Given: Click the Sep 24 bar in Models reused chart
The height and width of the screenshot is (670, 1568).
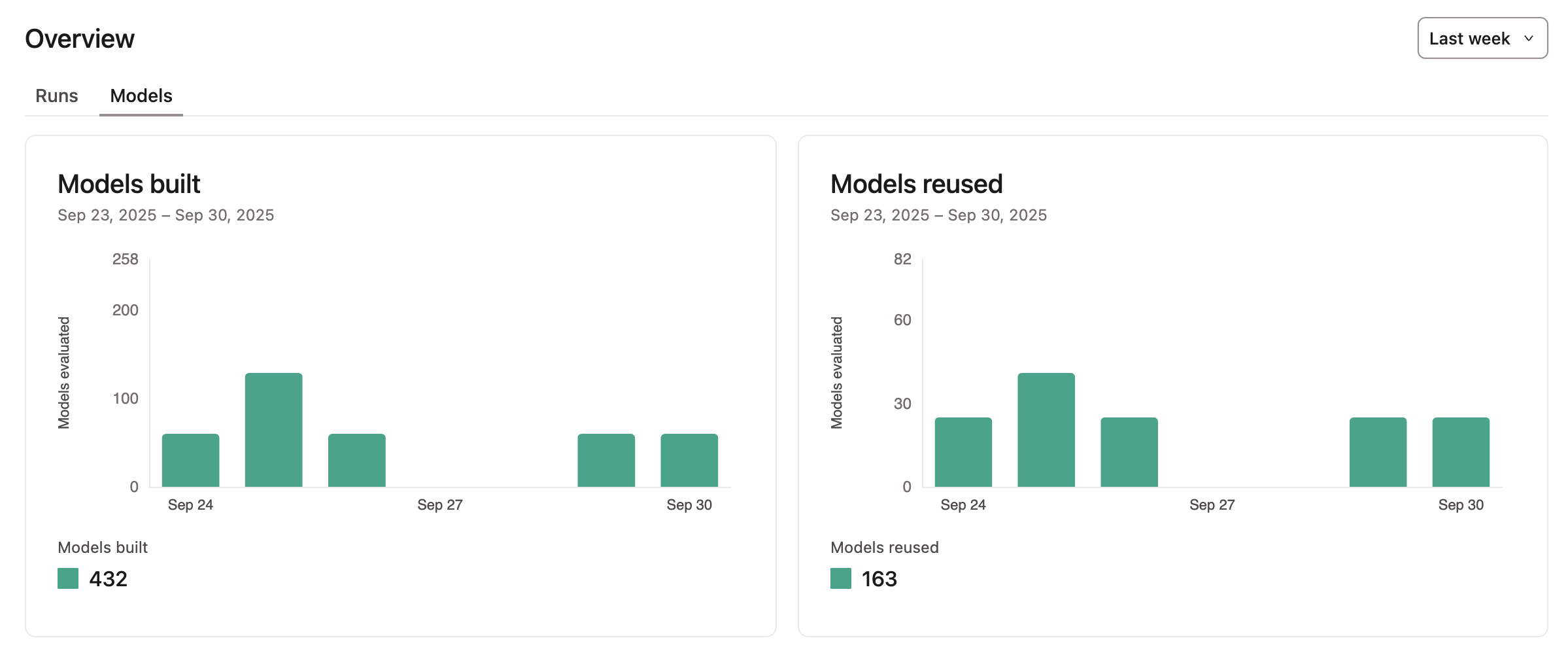Looking at the screenshot, I should tap(963, 451).
